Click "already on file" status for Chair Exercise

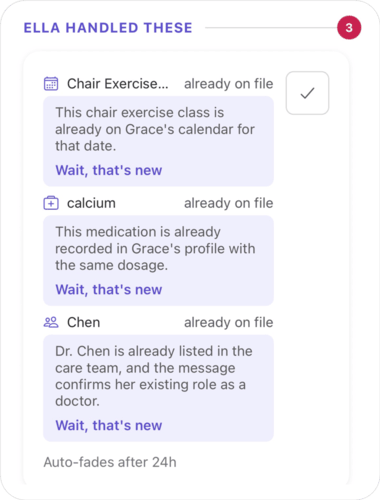click(x=229, y=84)
